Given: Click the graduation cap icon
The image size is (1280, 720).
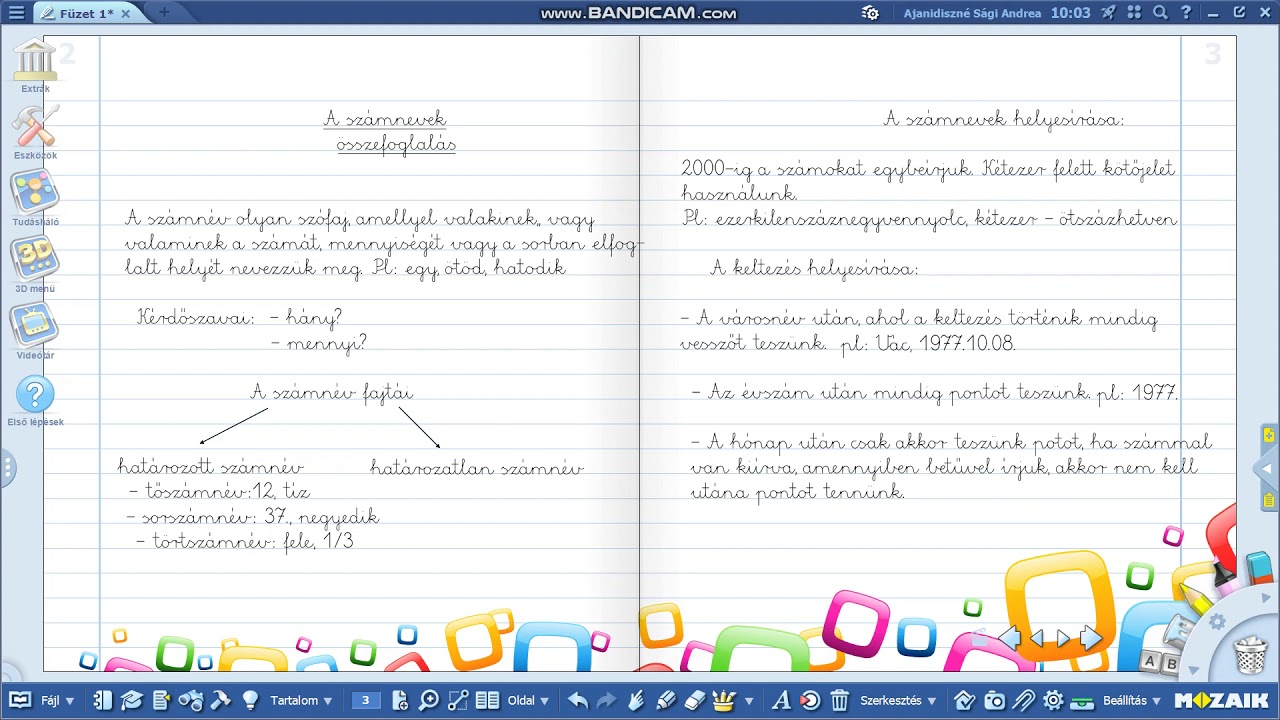Looking at the screenshot, I should pos(132,700).
